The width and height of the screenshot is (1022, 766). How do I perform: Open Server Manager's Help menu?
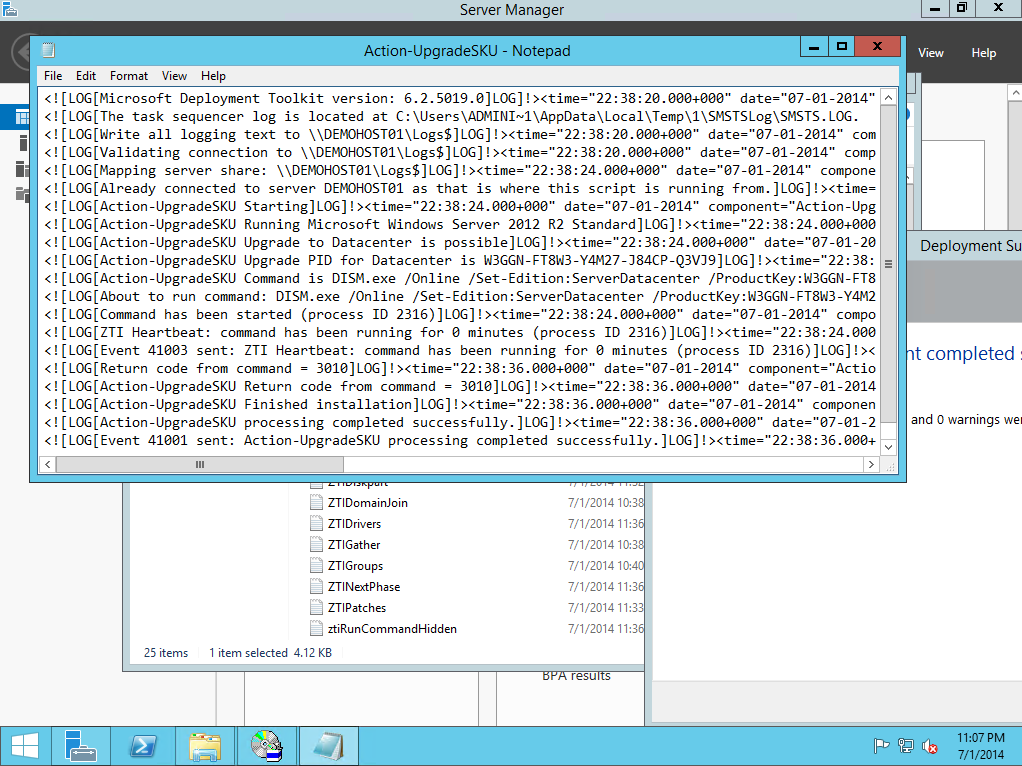coord(983,53)
